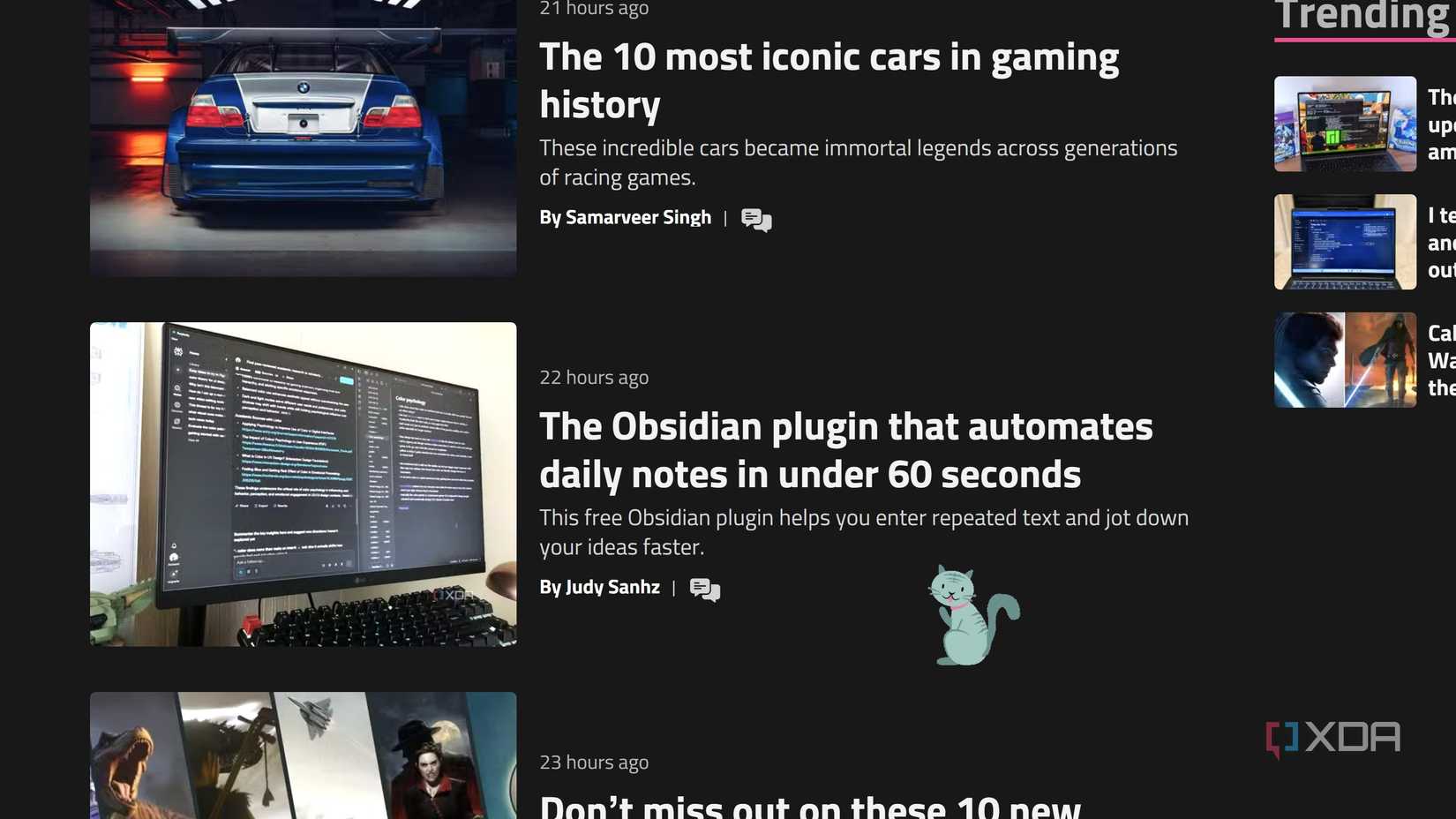Viewport: 1456px width, 819px height.
Task: Open the first trending laptop thumbnail
Action: 1345,124
